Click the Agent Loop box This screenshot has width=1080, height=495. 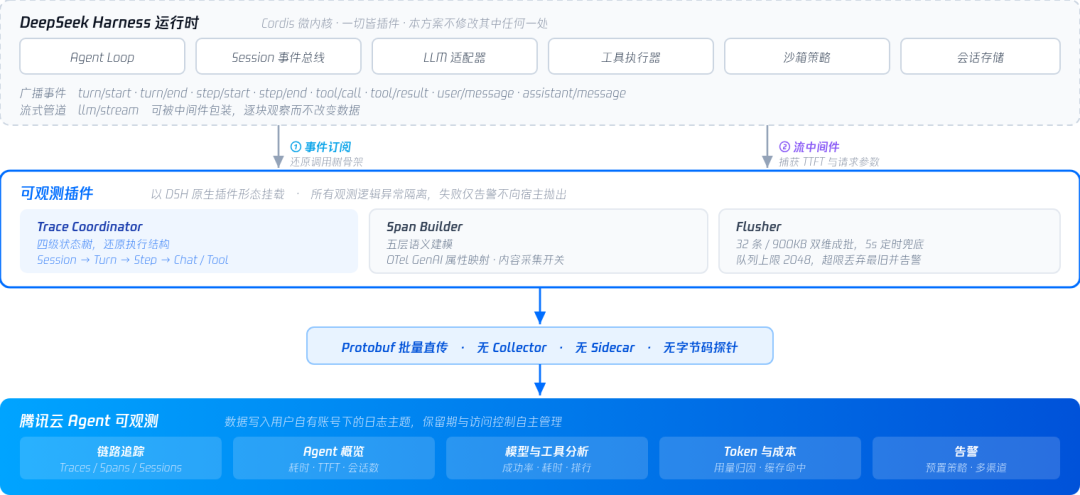[x=102, y=56]
